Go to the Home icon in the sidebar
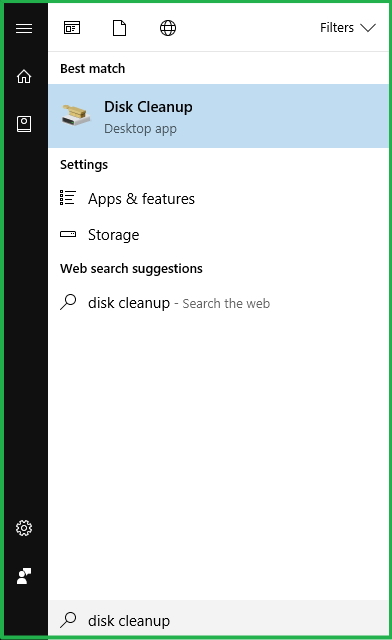This screenshot has width=392, height=640. 24,76
